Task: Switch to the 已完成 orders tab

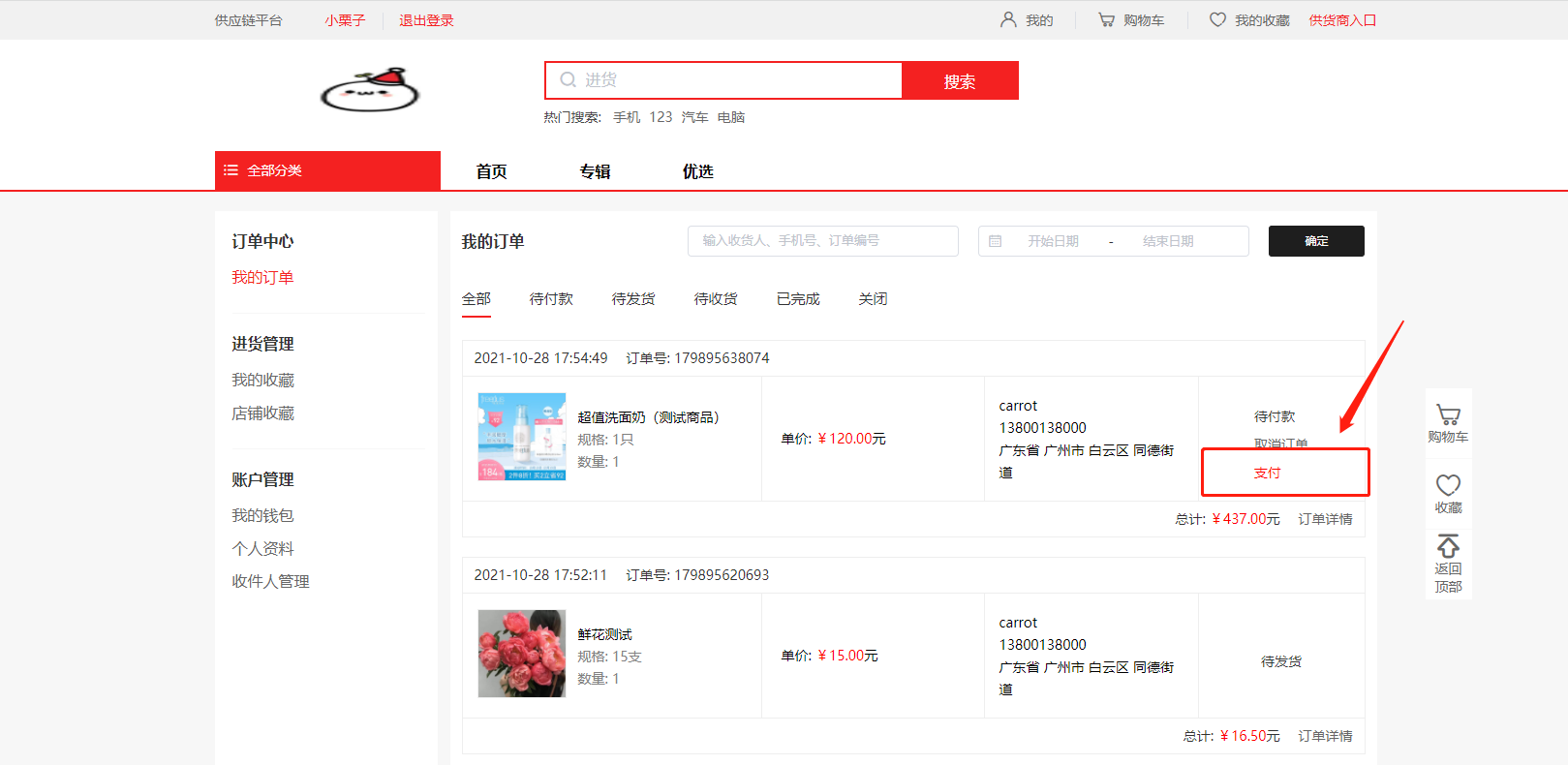Action: click(798, 299)
